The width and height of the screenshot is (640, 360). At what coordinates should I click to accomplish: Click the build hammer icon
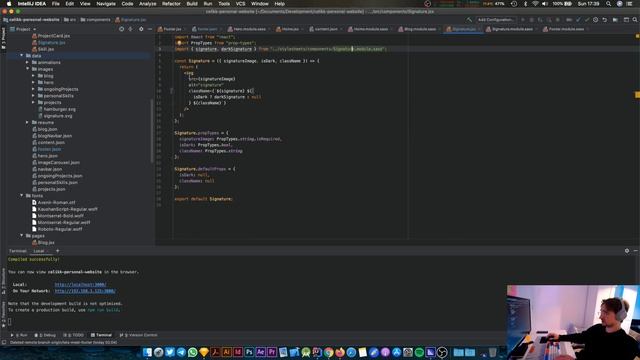pyautogui.click(x=469, y=20)
